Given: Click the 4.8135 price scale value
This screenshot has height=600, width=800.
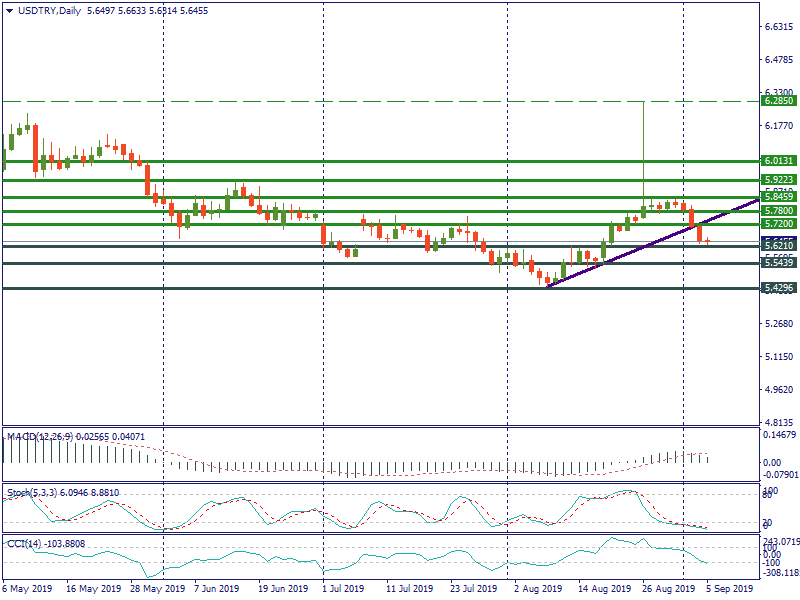Looking at the screenshot, I should coord(777,422).
